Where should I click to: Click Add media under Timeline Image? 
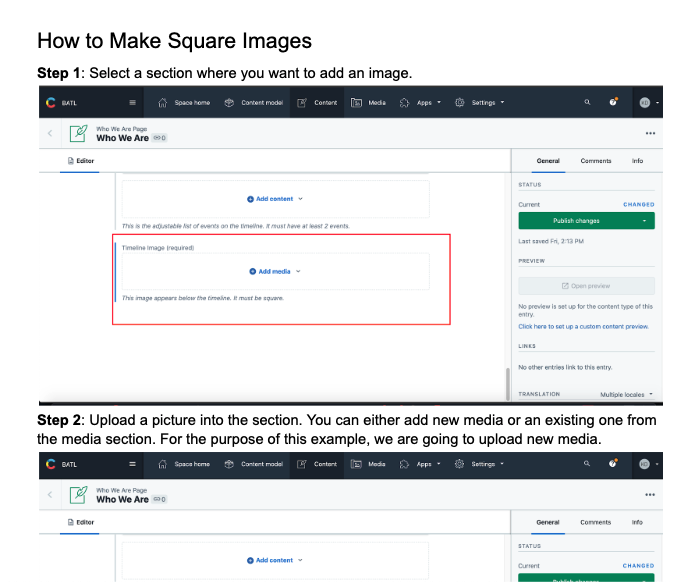275,271
